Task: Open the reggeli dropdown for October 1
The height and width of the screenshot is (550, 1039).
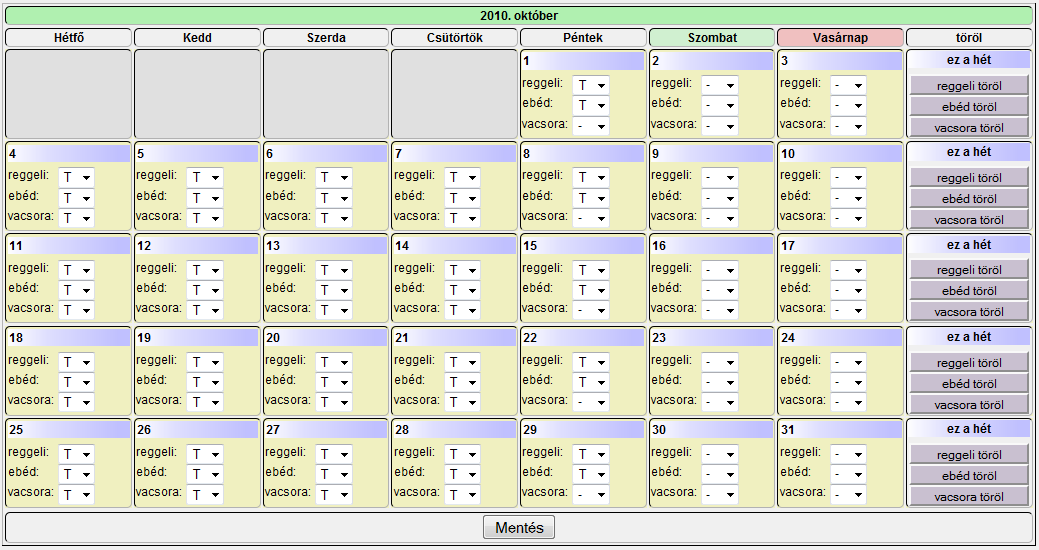Action: 591,85
